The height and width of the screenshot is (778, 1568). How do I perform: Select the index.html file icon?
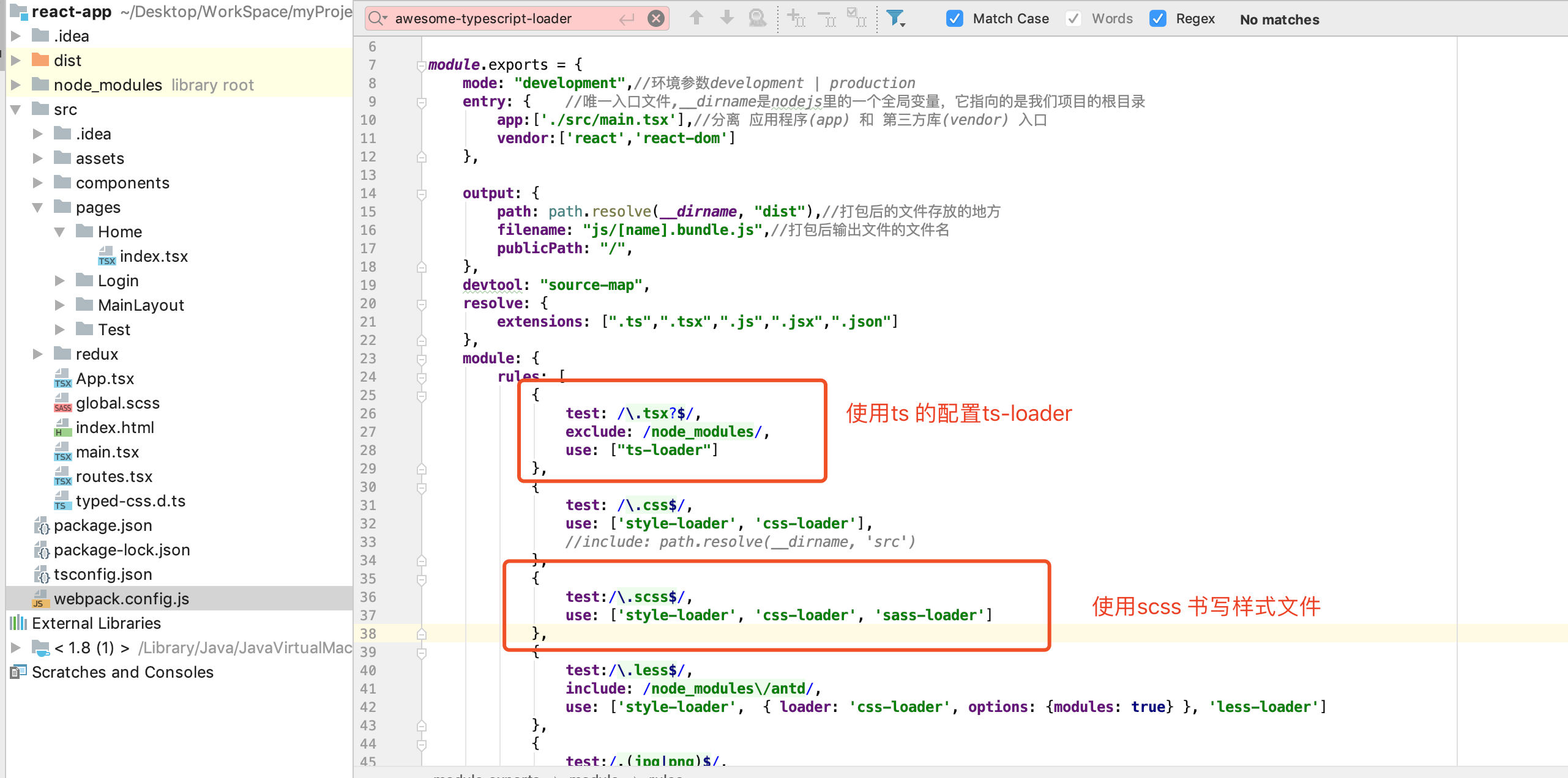[x=62, y=427]
